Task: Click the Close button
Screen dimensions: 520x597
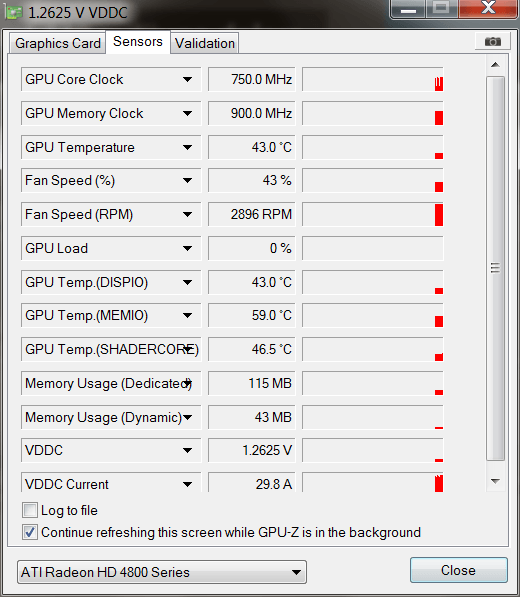Action: coord(459,570)
